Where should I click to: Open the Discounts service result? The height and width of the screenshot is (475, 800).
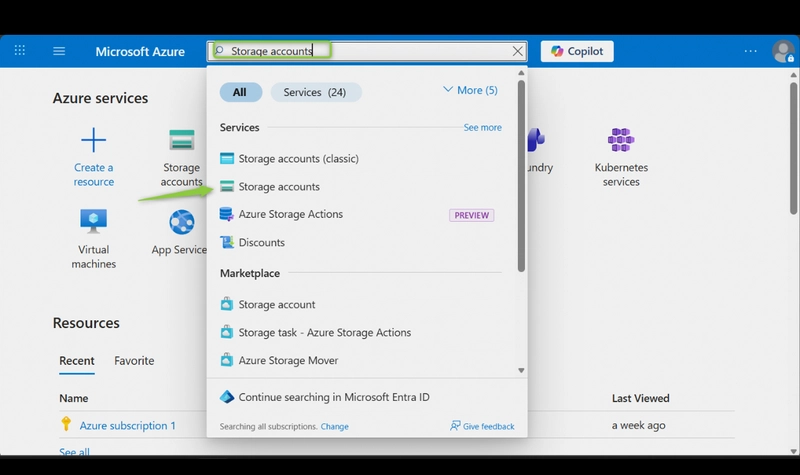click(261, 242)
